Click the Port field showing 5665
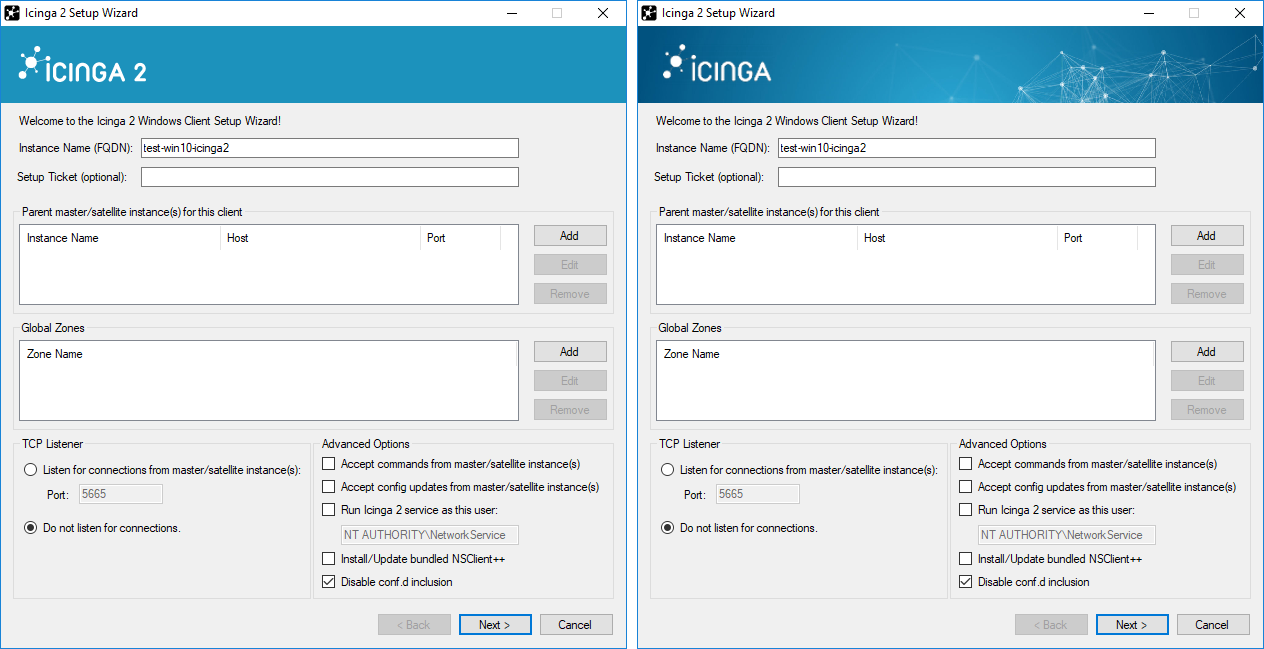 [120, 493]
